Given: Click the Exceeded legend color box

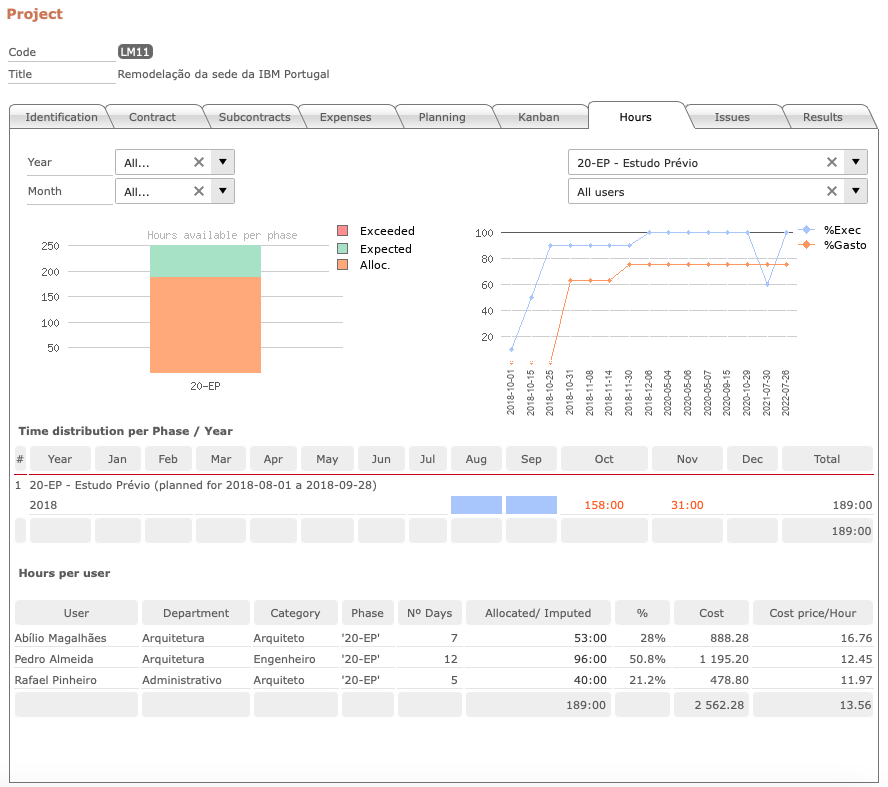Looking at the screenshot, I should (x=342, y=230).
